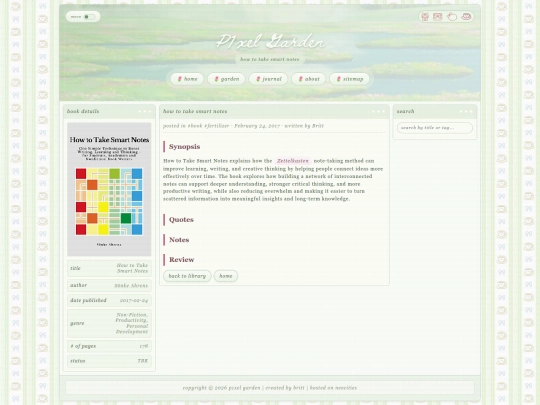Image resolution: width=540 pixels, height=405 pixels.
Task: Click the book cover of How to Take Smart Notes
Action: [109, 189]
